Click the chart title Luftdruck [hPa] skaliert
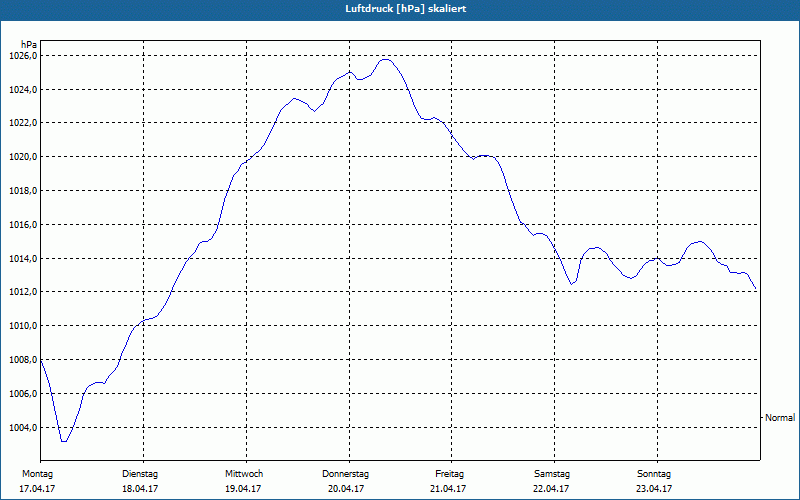Viewport: 800px width, 500px height. (406, 9)
